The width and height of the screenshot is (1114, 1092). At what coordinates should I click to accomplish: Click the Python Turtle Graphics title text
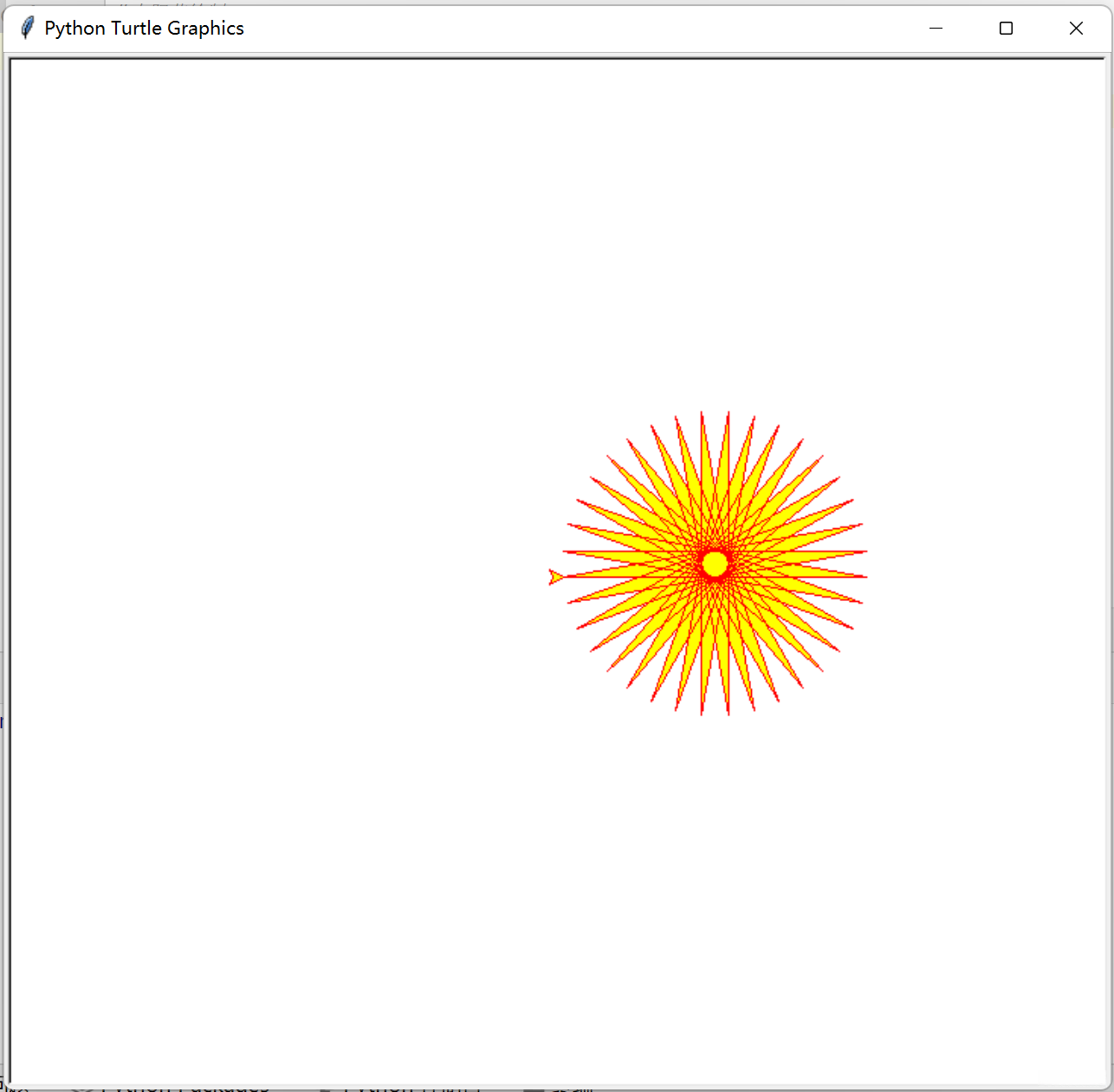(x=144, y=29)
